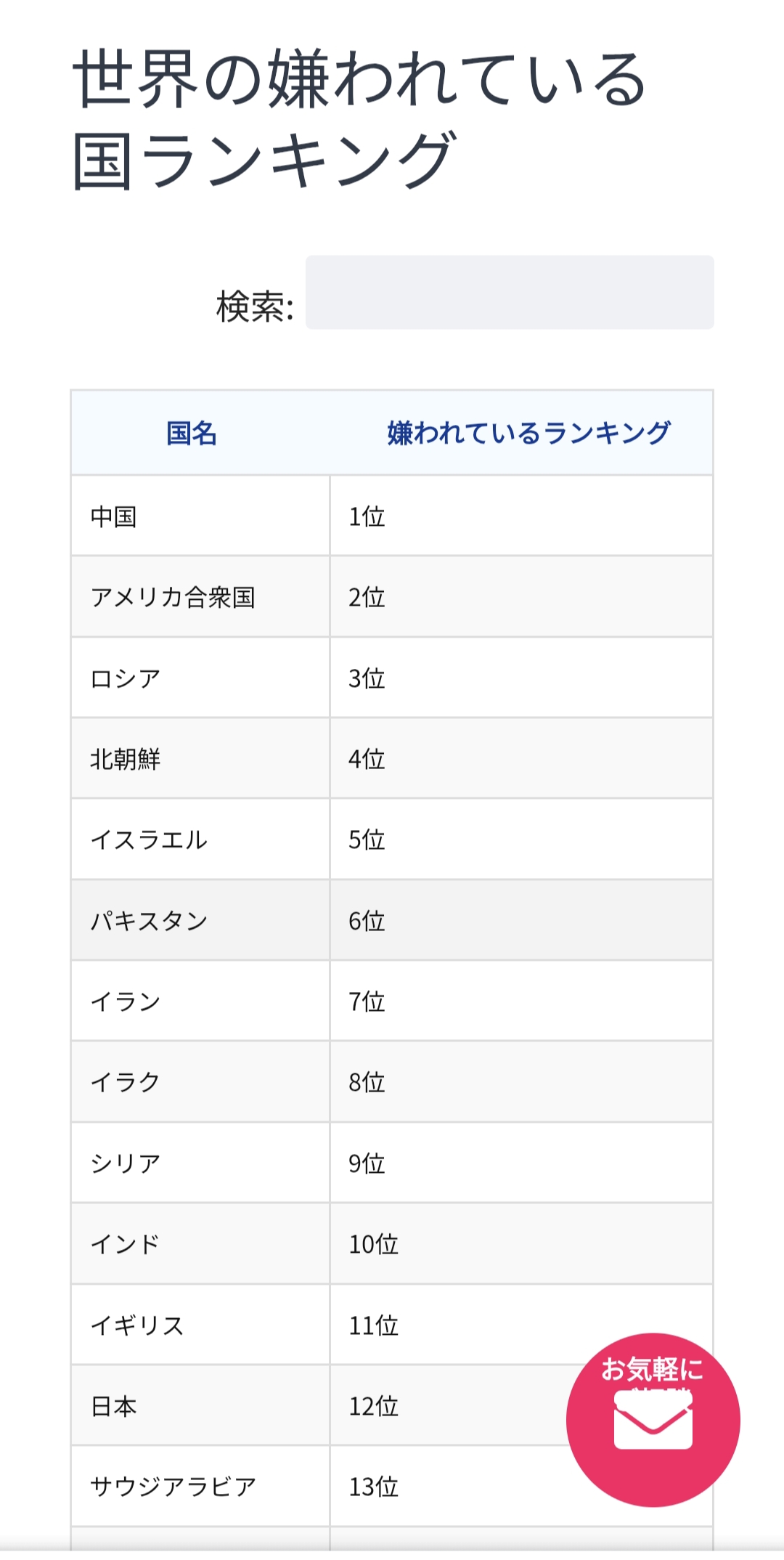Select the イギリス table cell

(137, 1325)
